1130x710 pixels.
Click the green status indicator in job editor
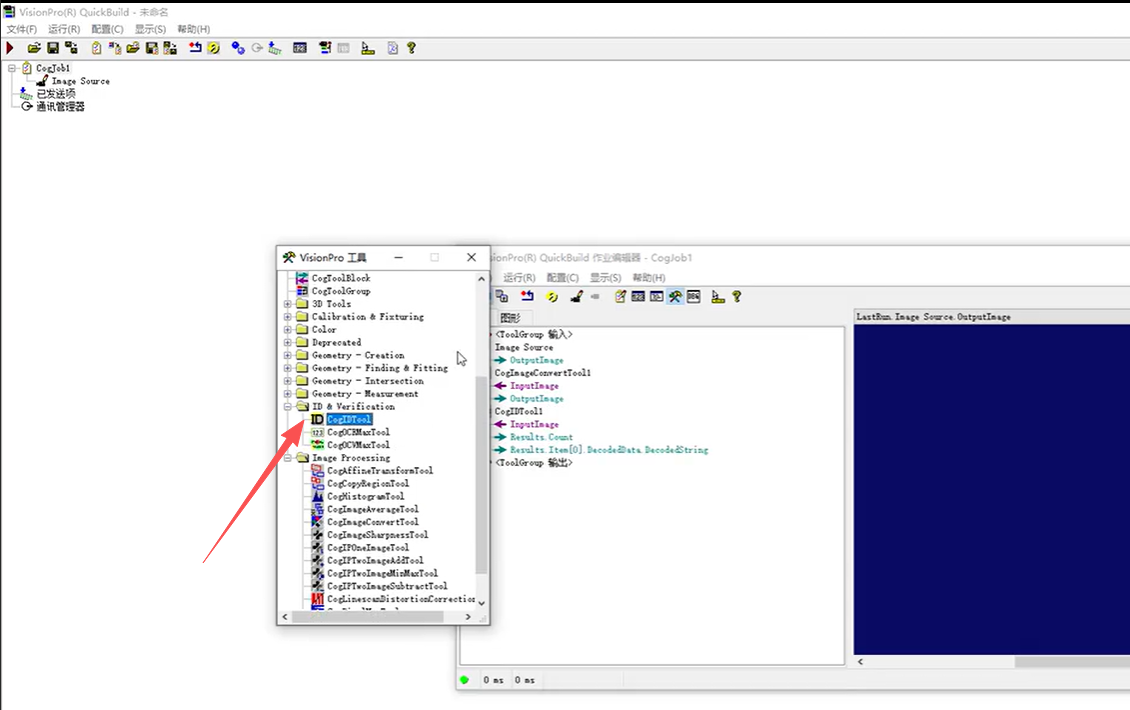click(x=464, y=680)
